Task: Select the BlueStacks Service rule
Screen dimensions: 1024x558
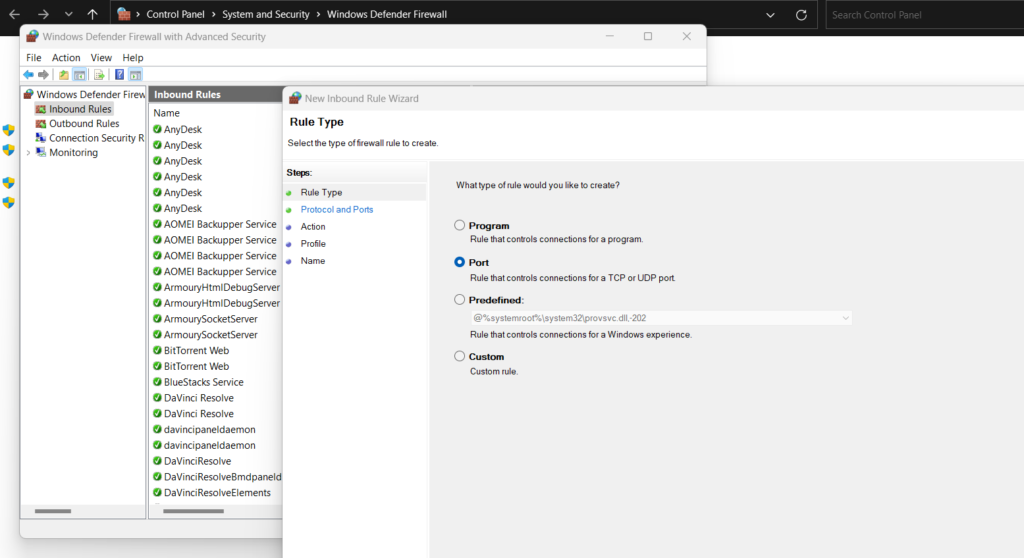Action: click(x=204, y=382)
